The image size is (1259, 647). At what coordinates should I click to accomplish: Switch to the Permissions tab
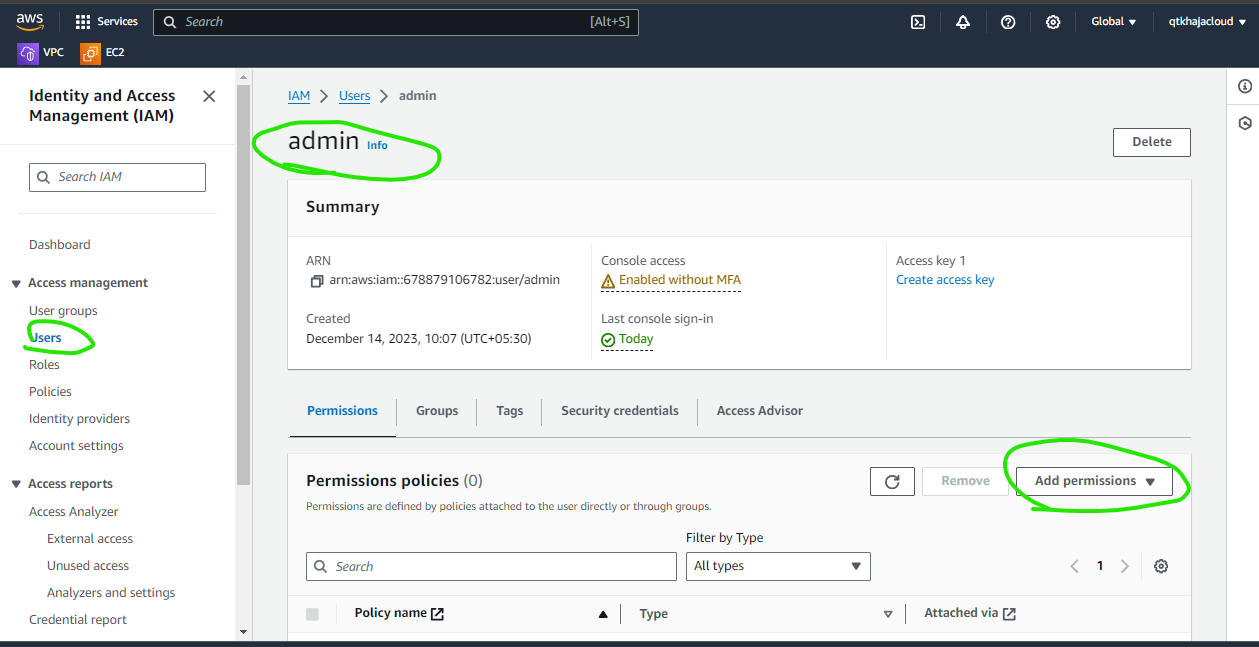click(x=342, y=411)
